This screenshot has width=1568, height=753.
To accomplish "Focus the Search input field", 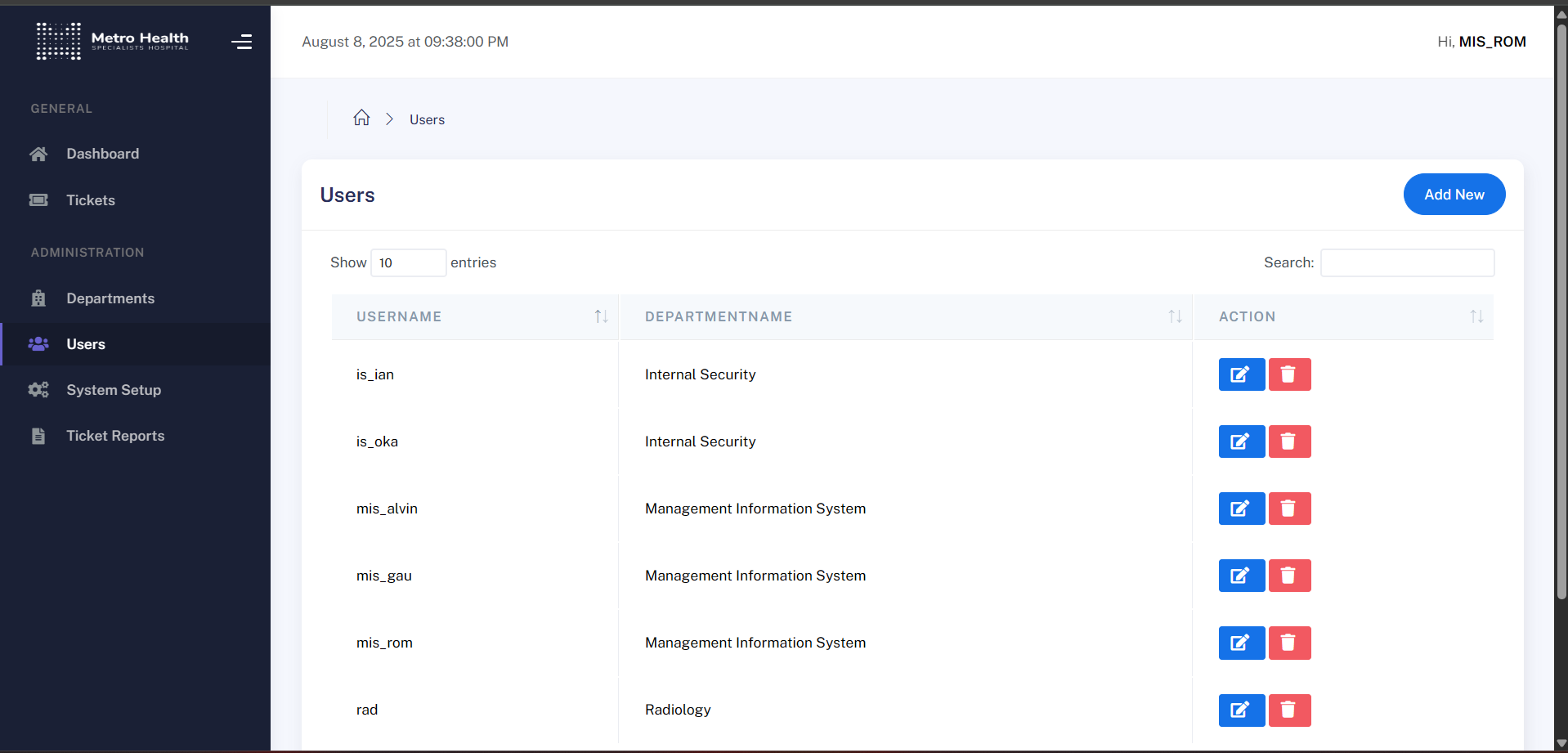I will [x=1407, y=262].
